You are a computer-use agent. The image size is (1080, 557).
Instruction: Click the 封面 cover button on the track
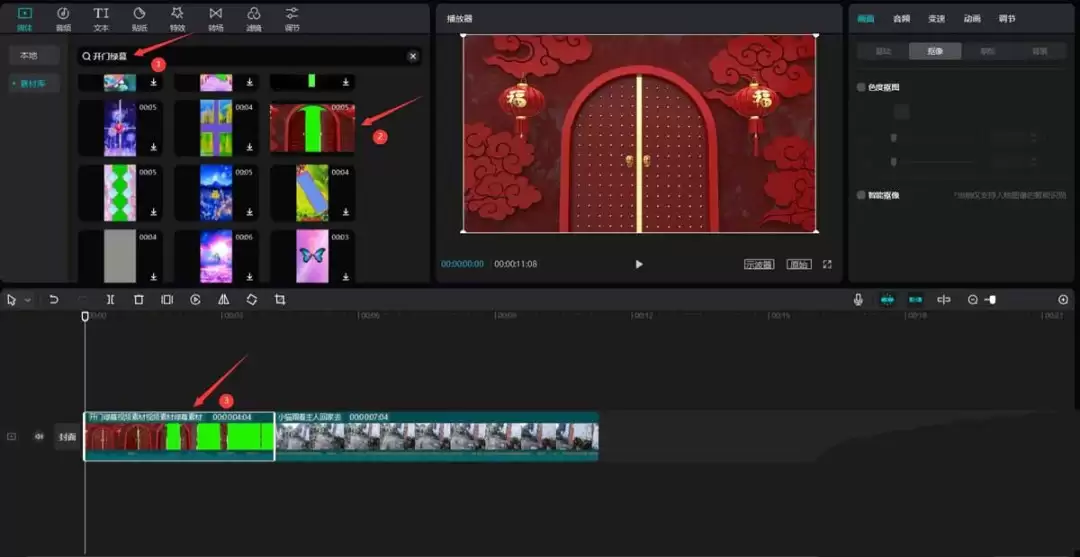[67, 436]
